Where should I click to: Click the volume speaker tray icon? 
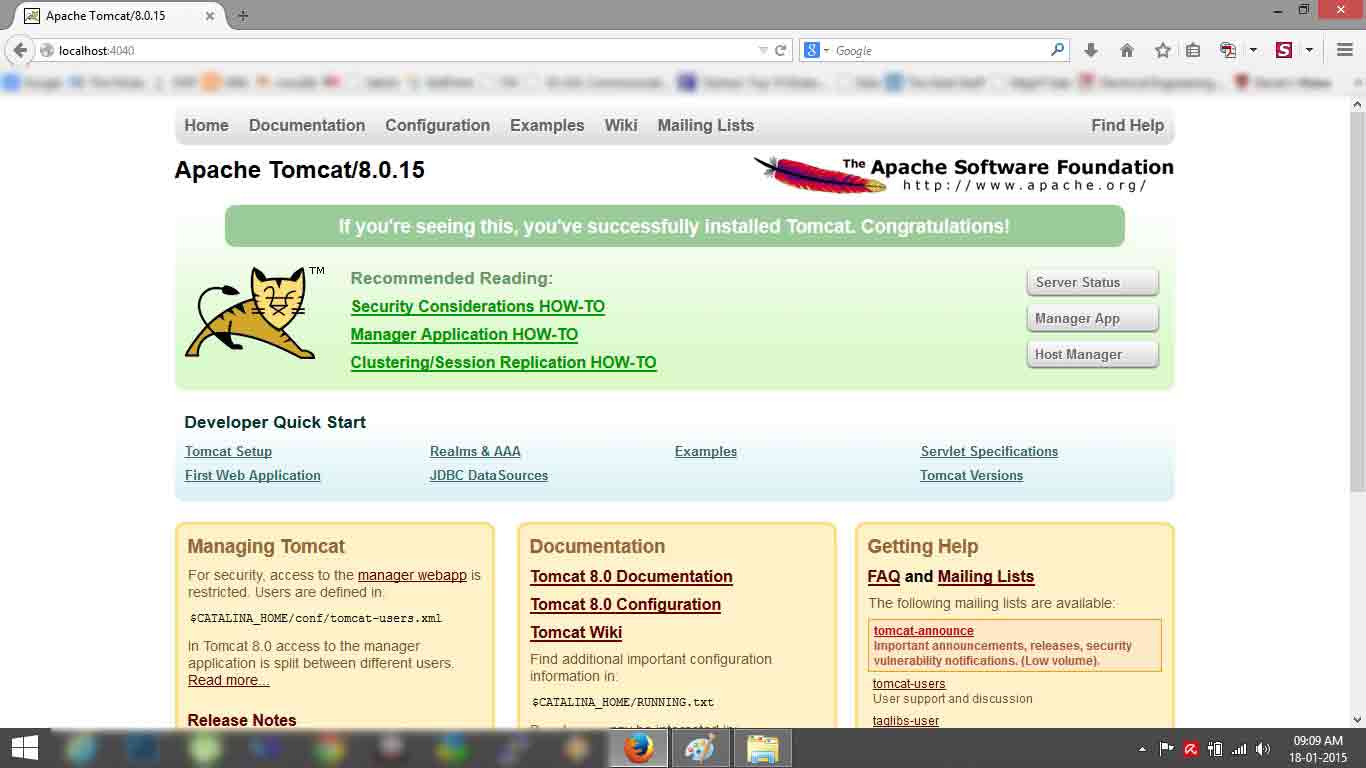pyautogui.click(x=1263, y=749)
